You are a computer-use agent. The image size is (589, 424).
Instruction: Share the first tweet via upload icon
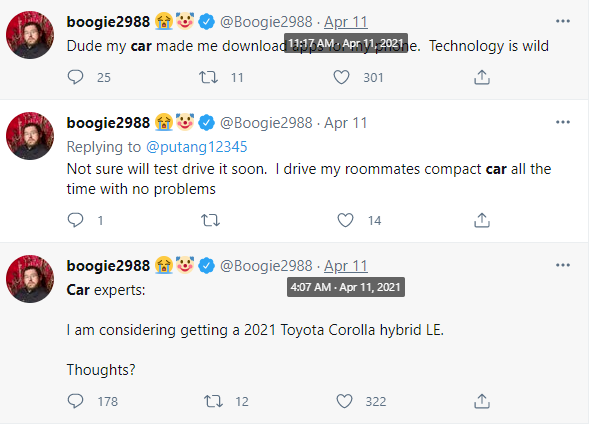482,77
